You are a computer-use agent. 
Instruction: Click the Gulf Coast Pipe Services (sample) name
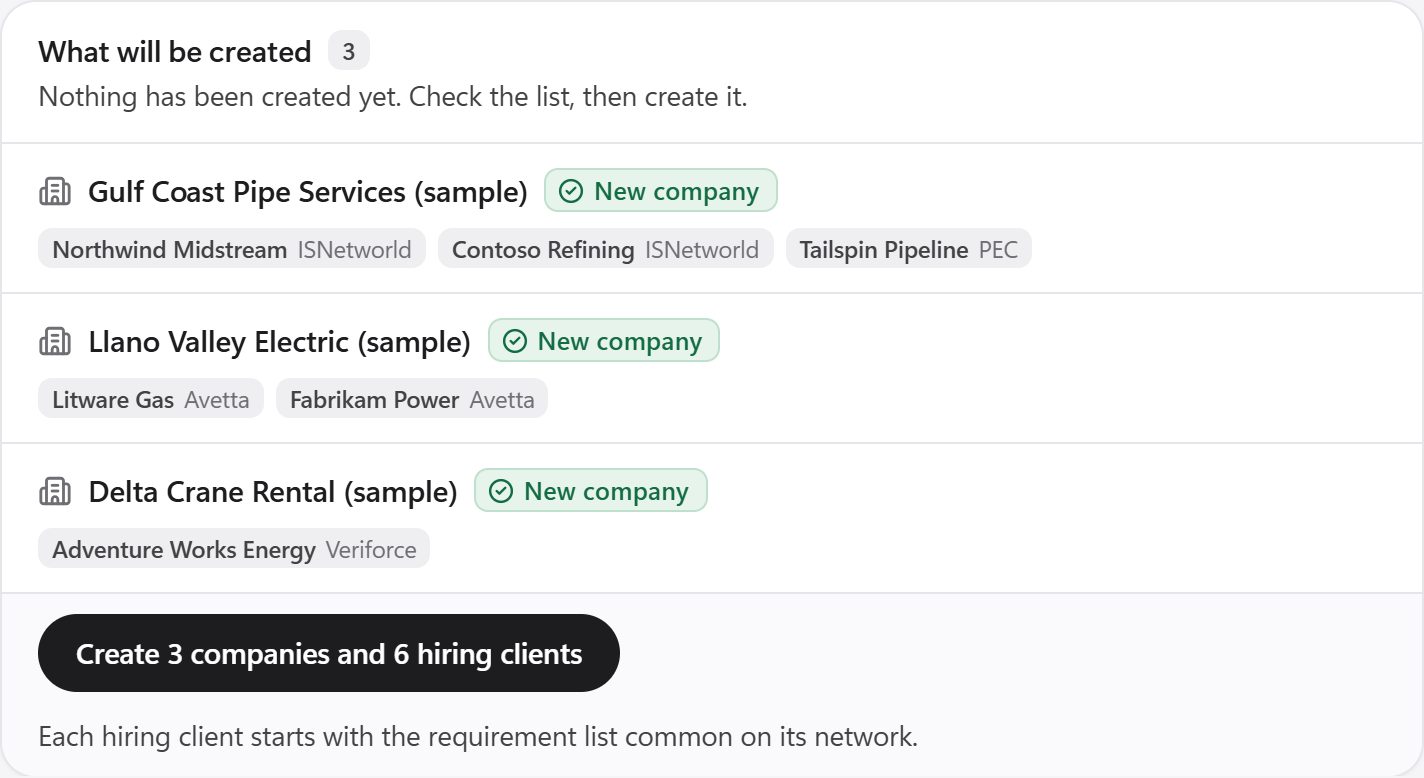point(308,192)
